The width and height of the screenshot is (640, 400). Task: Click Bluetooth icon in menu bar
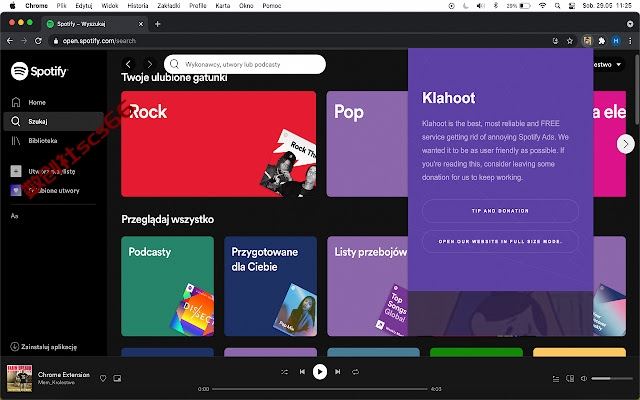496,6
